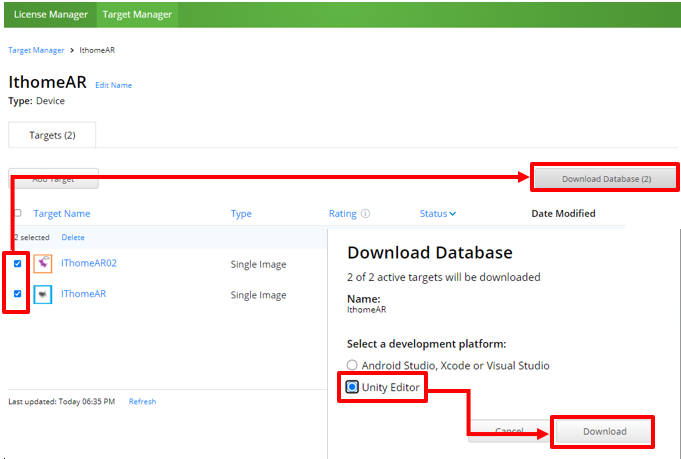Open the IThomeAR02 target link

89,263
